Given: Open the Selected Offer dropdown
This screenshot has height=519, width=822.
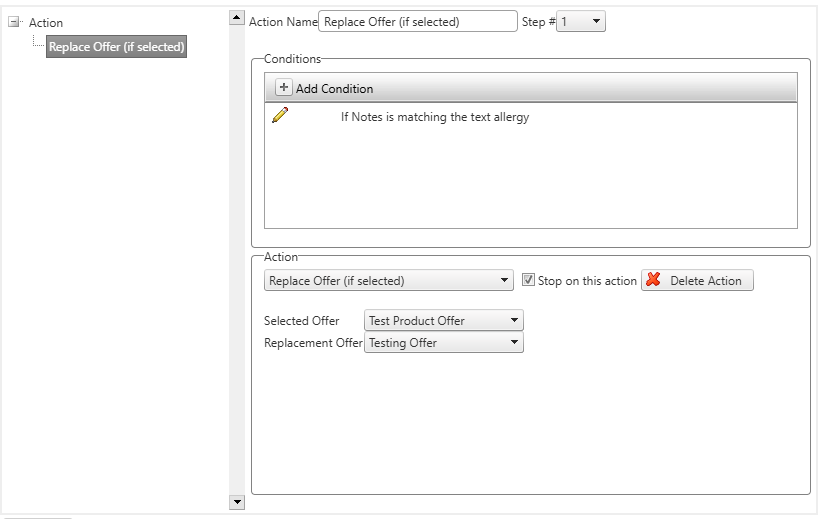Looking at the screenshot, I should (444, 320).
